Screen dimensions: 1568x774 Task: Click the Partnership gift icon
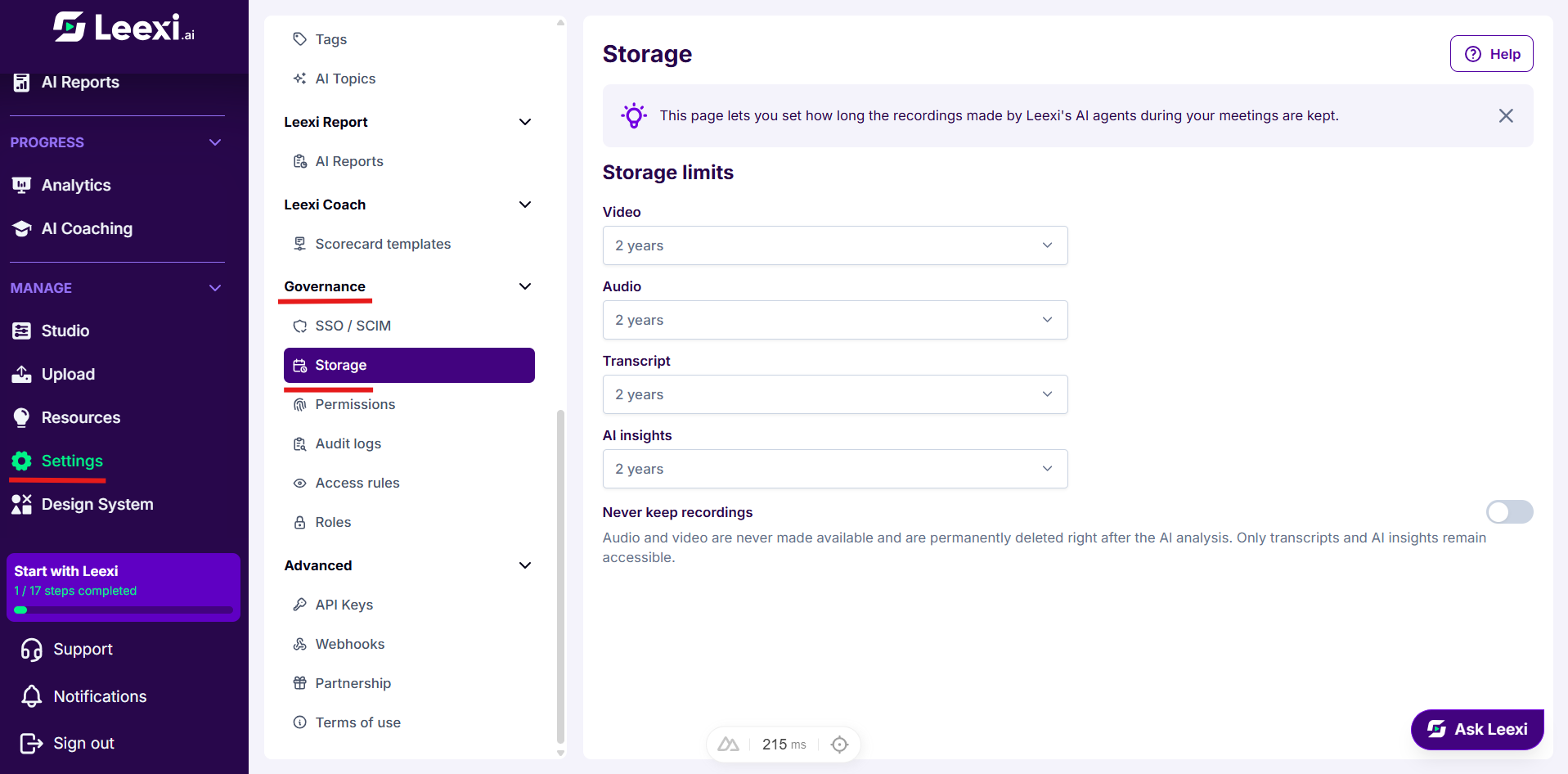tap(300, 683)
